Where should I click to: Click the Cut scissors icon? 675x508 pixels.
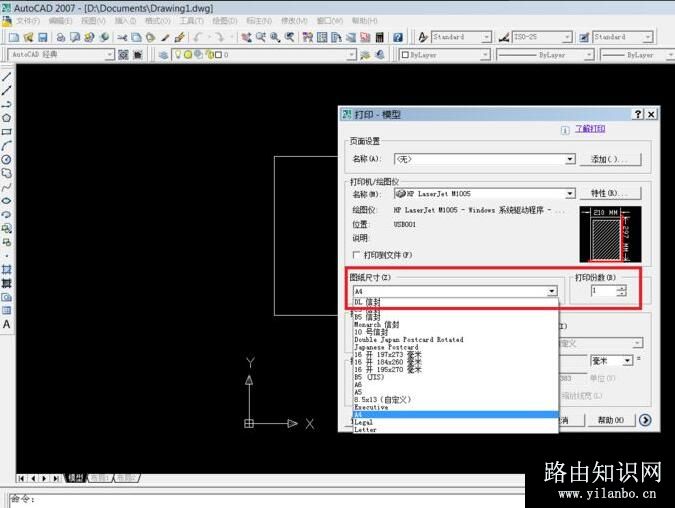[122, 37]
